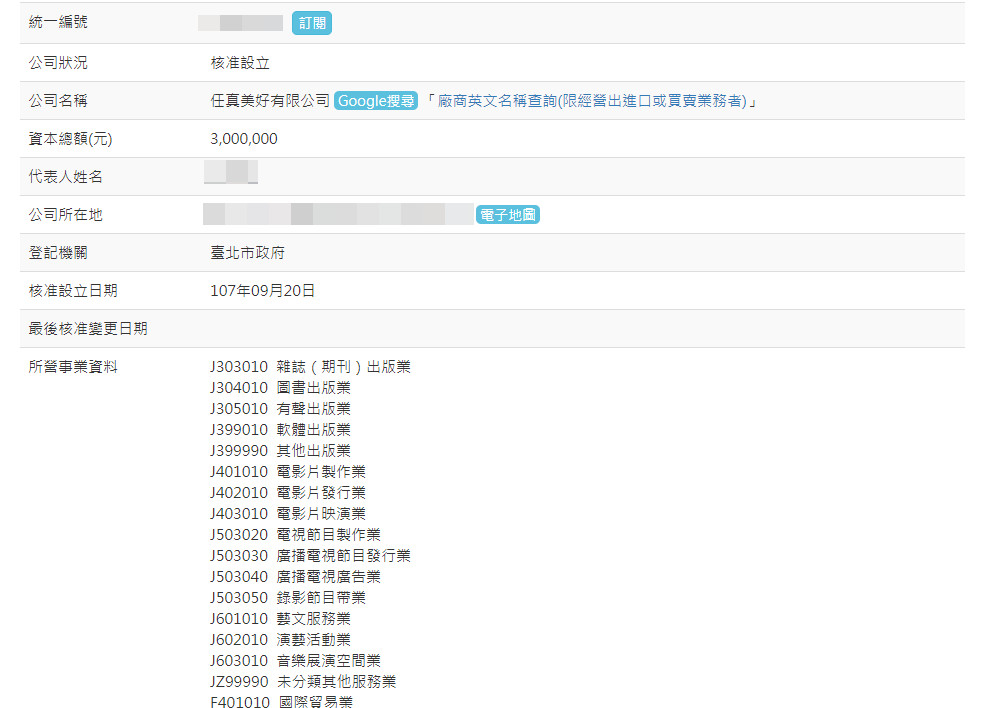Click the capital amount 3,000,000
The height and width of the screenshot is (708, 981).
click(244, 139)
